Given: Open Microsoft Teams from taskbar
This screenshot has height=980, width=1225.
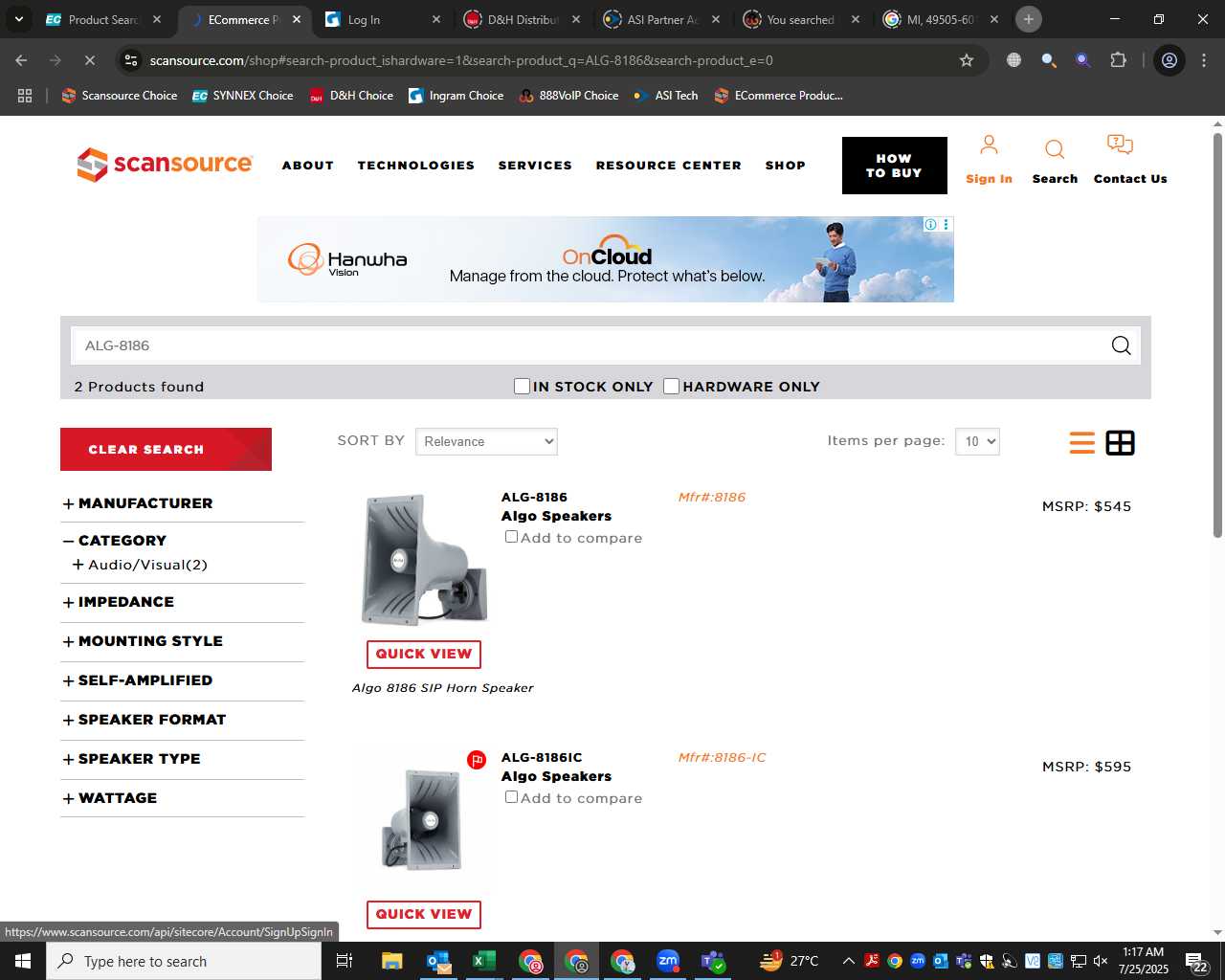Looking at the screenshot, I should click(x=714, y=961).
